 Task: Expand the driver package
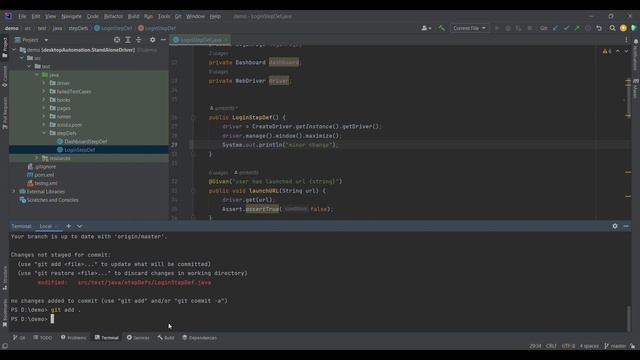coord(44,83)
